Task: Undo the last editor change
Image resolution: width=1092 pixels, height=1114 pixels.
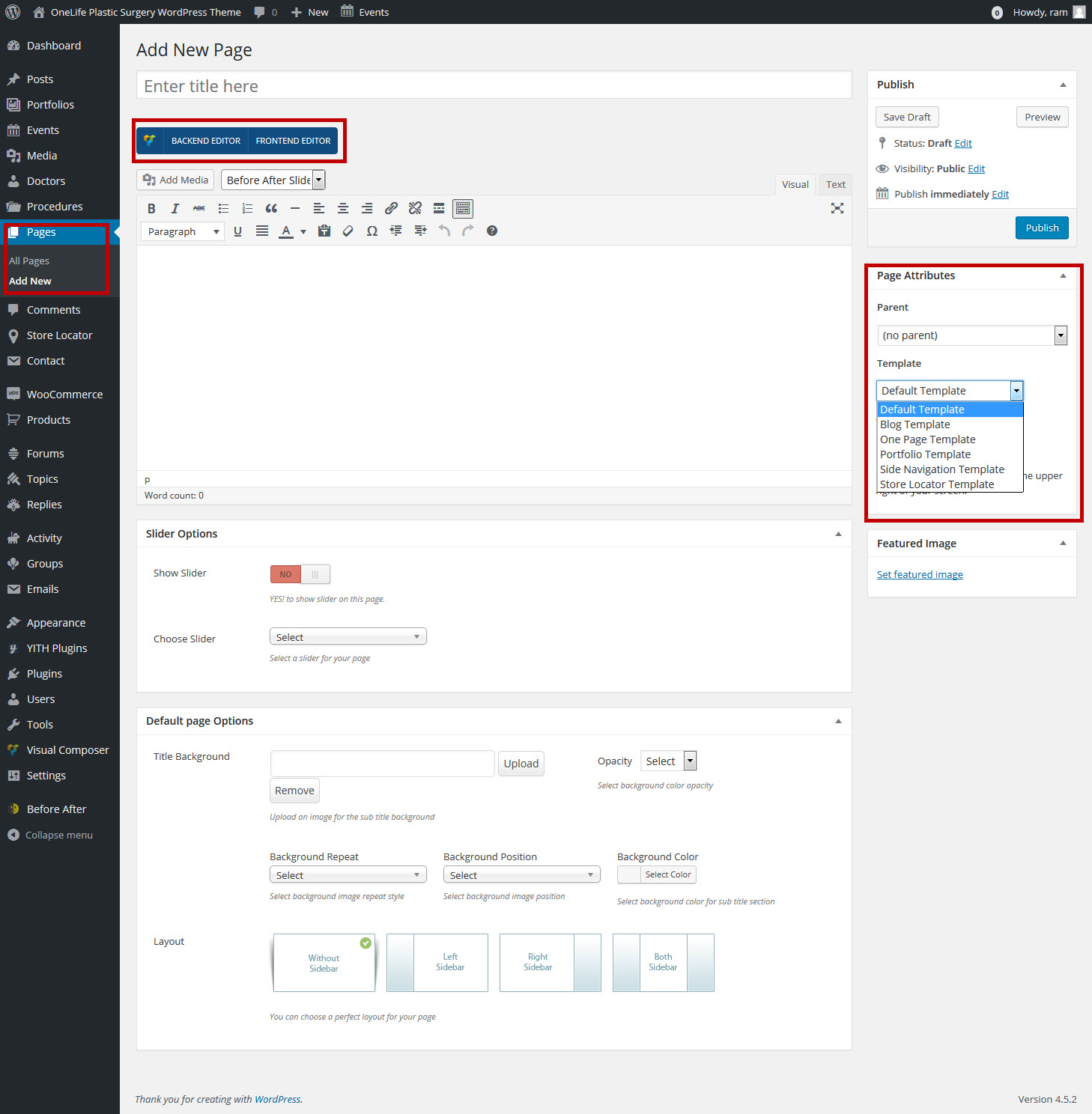Action: [443, 231]
